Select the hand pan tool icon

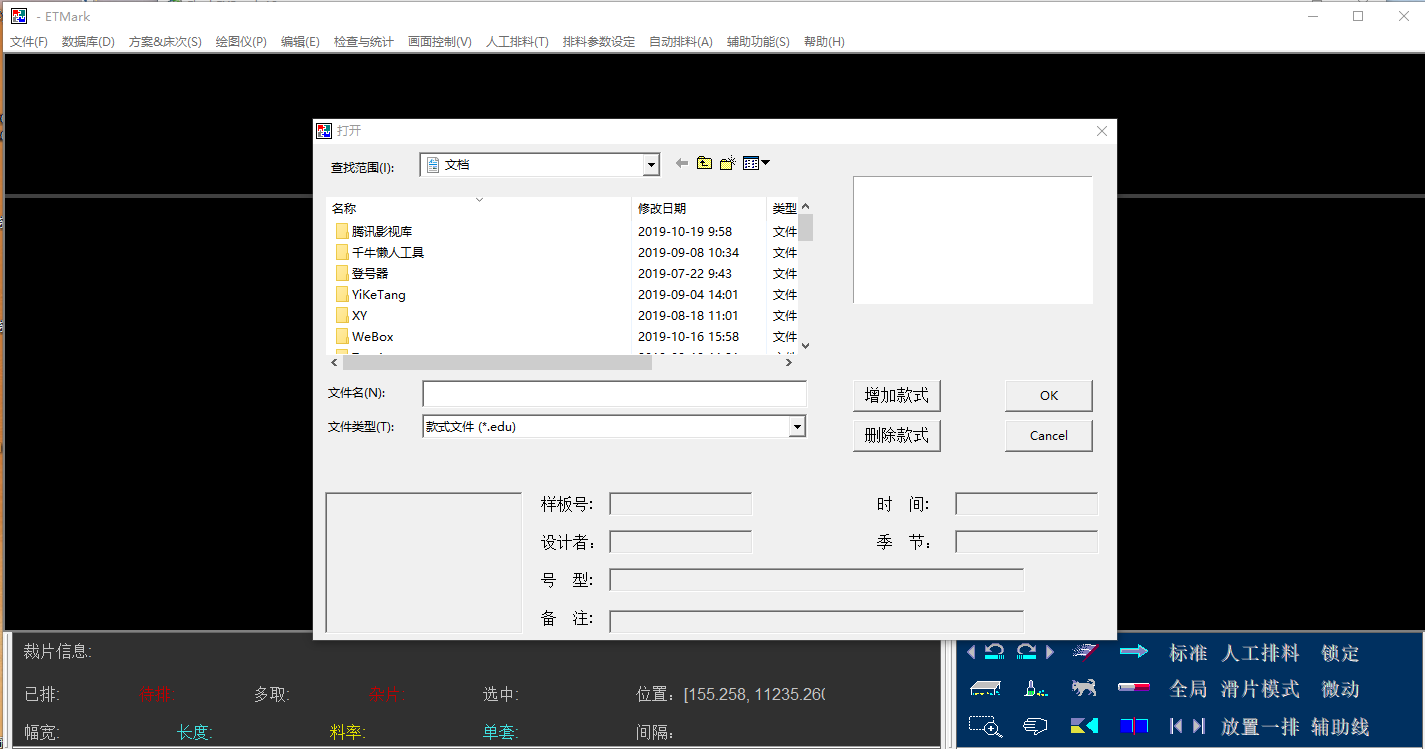[1035, 725]
